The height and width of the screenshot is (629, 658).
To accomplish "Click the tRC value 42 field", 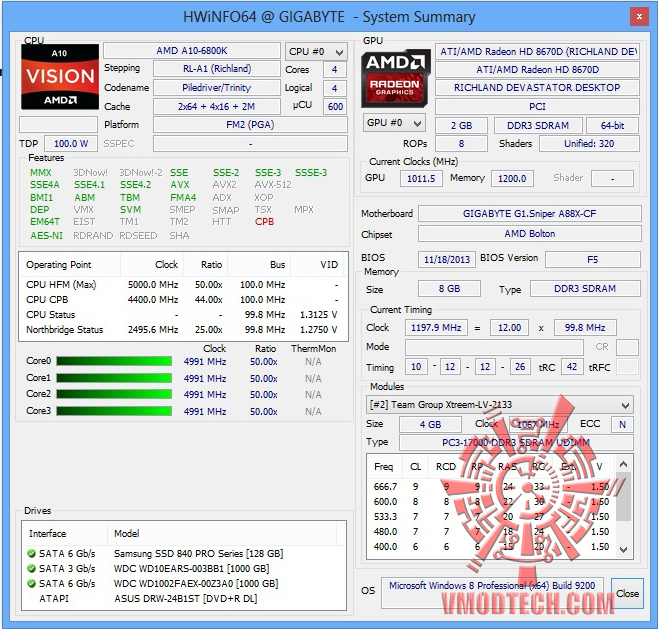I will [572, 367].
